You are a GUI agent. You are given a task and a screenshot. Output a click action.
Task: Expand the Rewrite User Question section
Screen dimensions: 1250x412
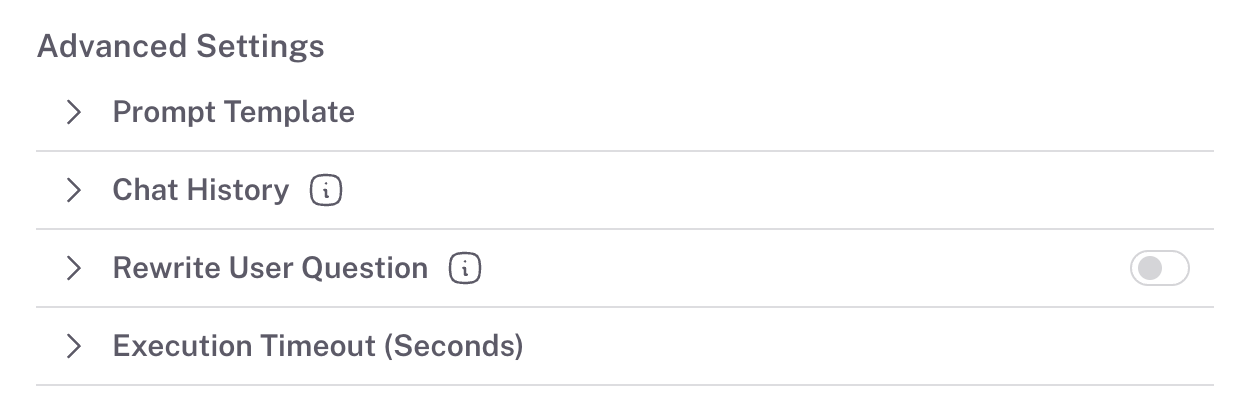[x=73, y=268]
